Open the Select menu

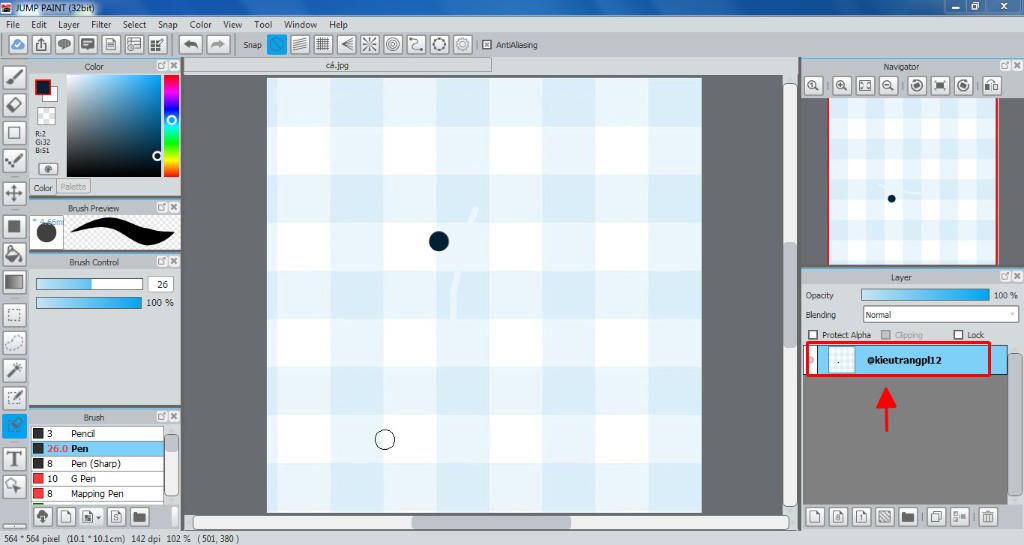click(x=135, y=24)
